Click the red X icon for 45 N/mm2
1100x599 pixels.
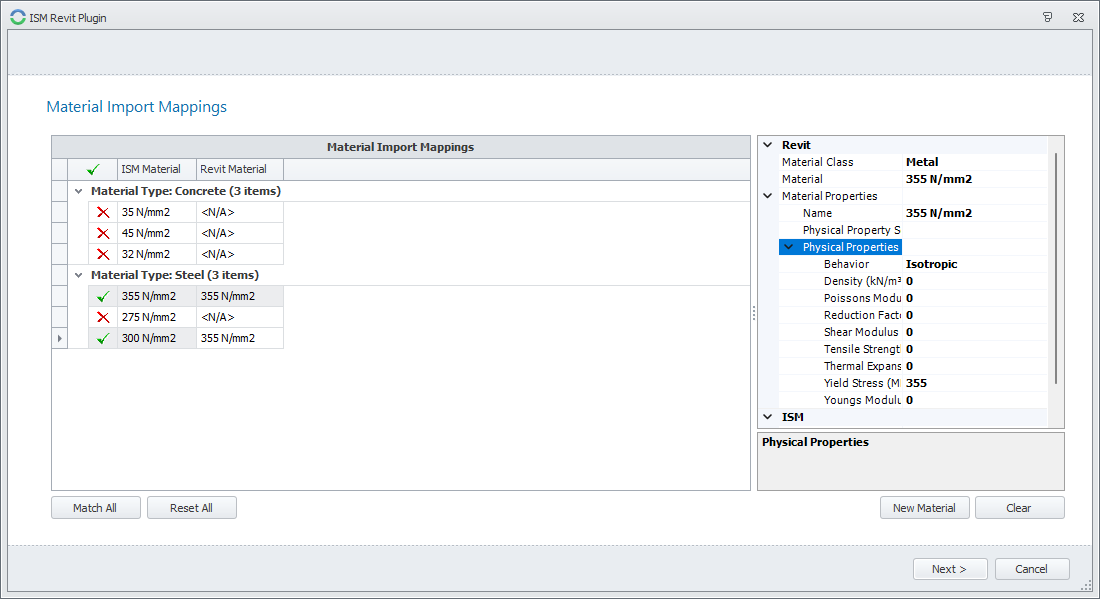pyautogui.click(x=102, y=233)
